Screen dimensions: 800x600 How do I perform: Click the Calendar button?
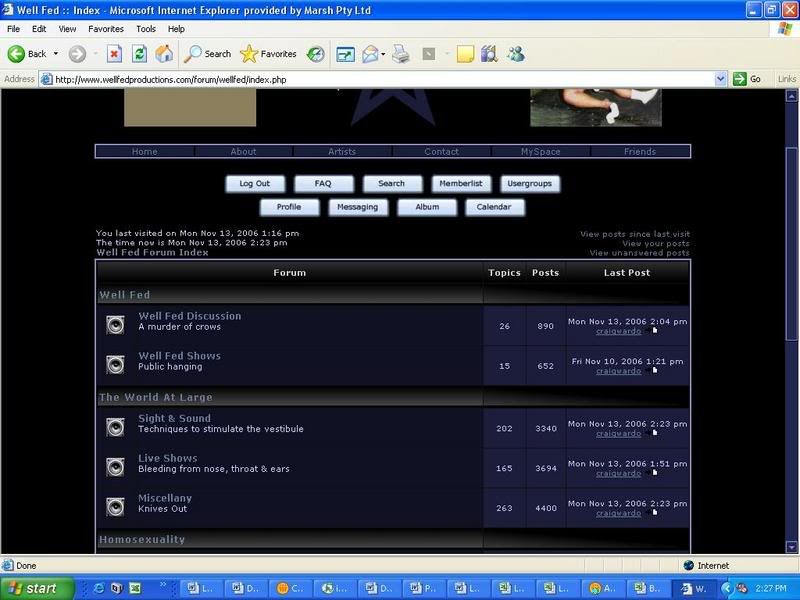pos(494,207)
